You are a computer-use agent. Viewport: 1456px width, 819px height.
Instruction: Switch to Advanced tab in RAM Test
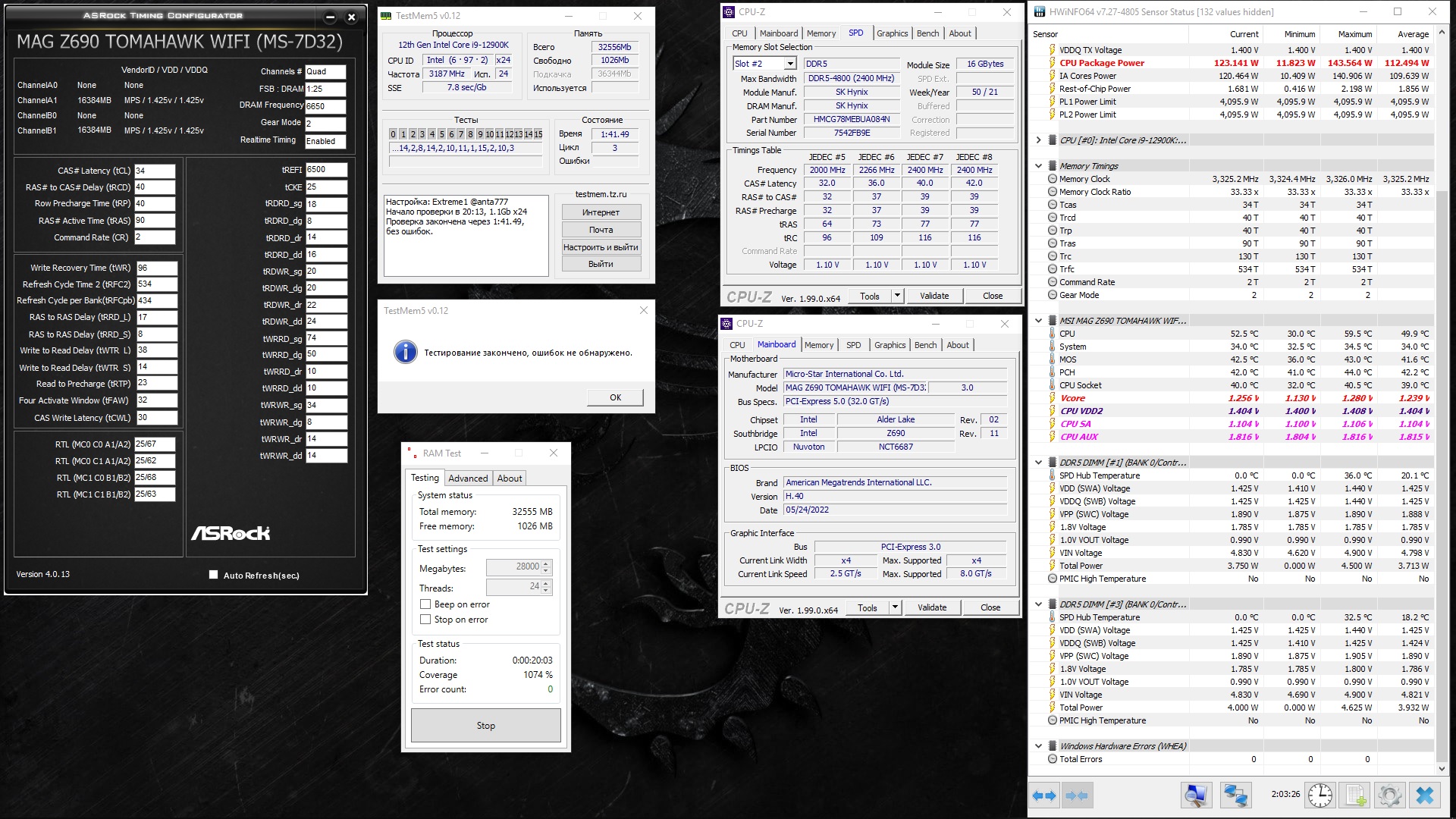[468, 479]
